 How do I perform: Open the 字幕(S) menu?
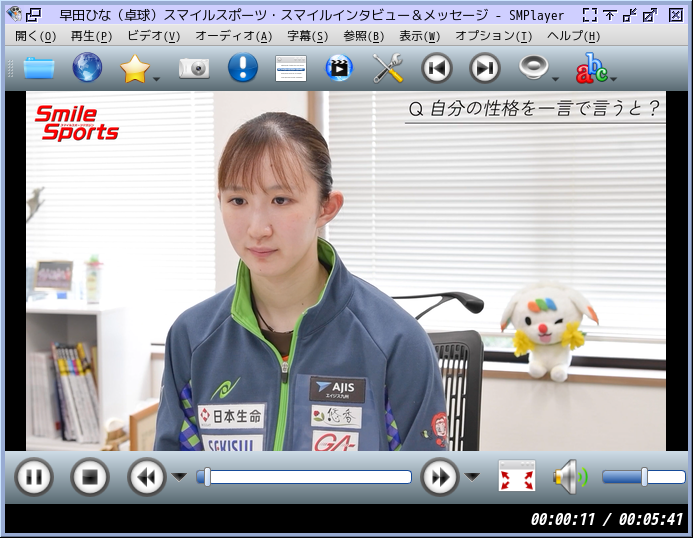[308, 36]
